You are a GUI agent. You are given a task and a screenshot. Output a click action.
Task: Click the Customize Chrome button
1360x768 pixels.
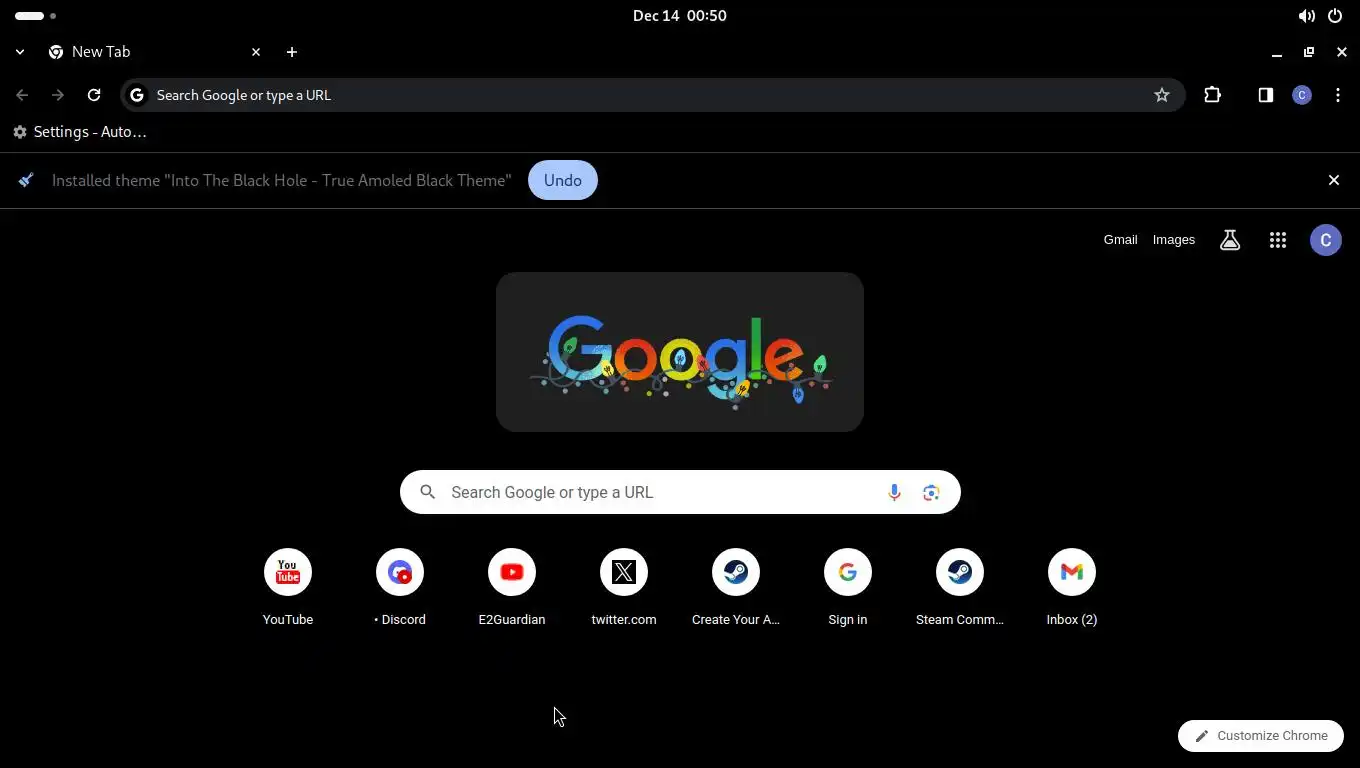click(1261, 736)
